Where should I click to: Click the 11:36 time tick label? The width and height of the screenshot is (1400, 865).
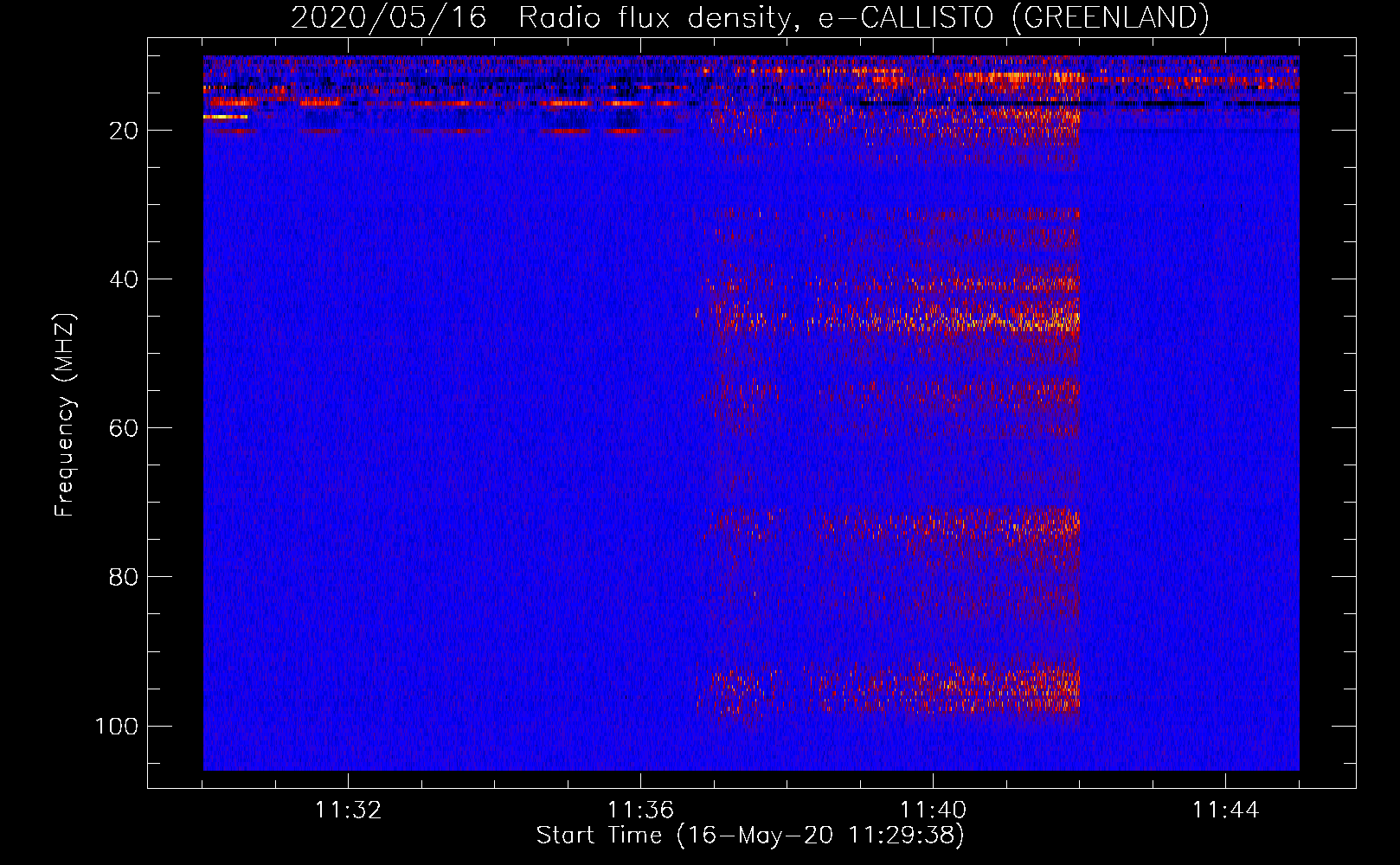(640, 811)
